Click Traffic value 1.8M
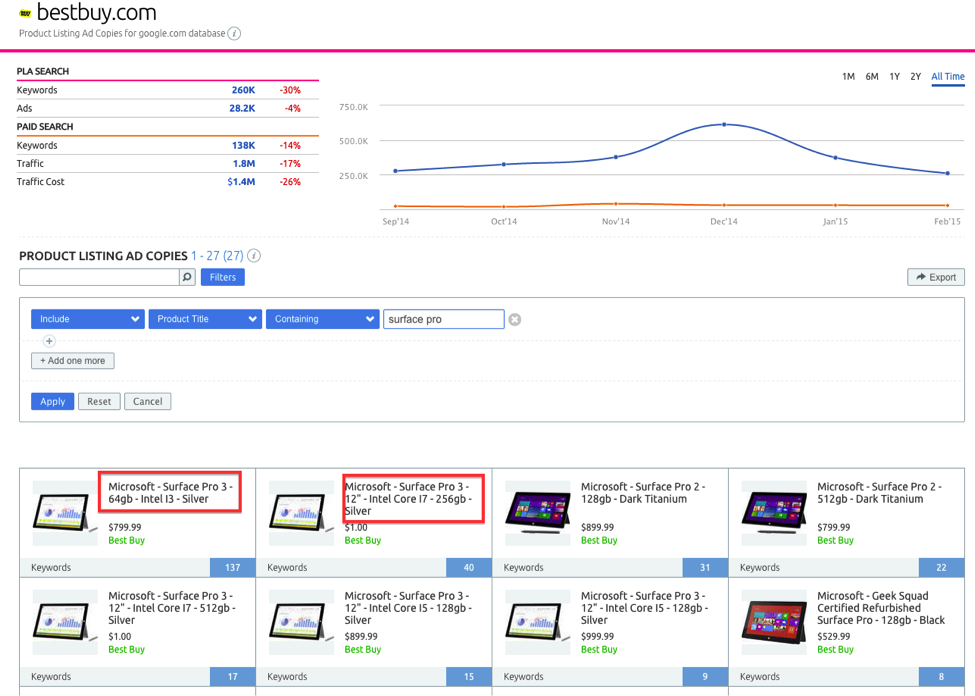This screenshot has width=975, height=696. pyautogui.click(x=244, y=164)
